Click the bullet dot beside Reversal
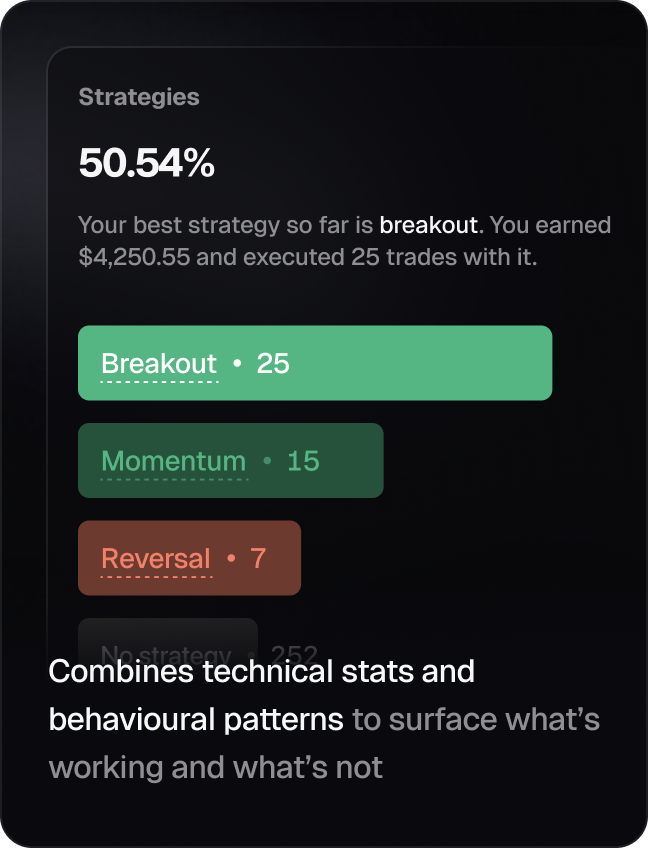648x848 pixels. point(231,558)
